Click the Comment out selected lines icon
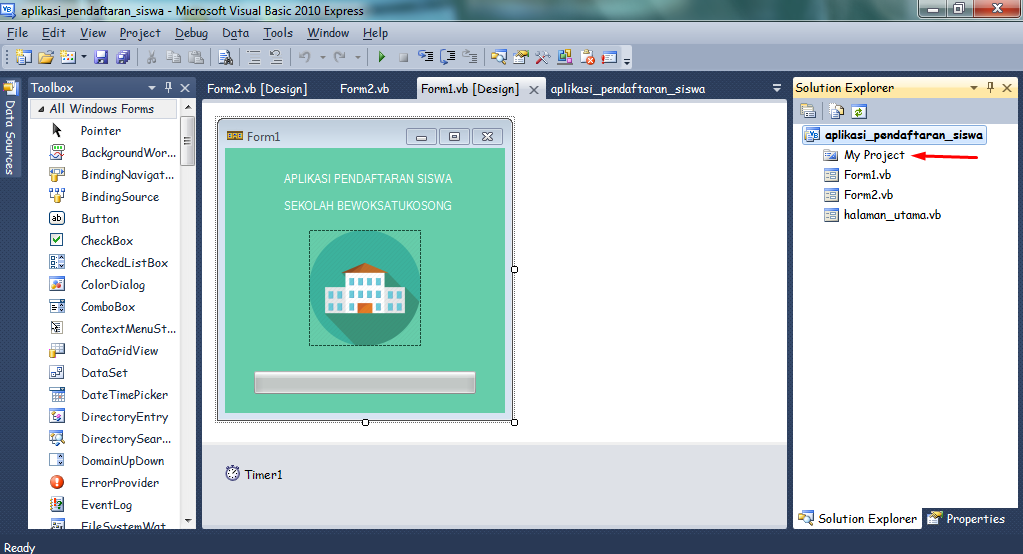This screenshot has width=1023, height=554. (254, 57)
